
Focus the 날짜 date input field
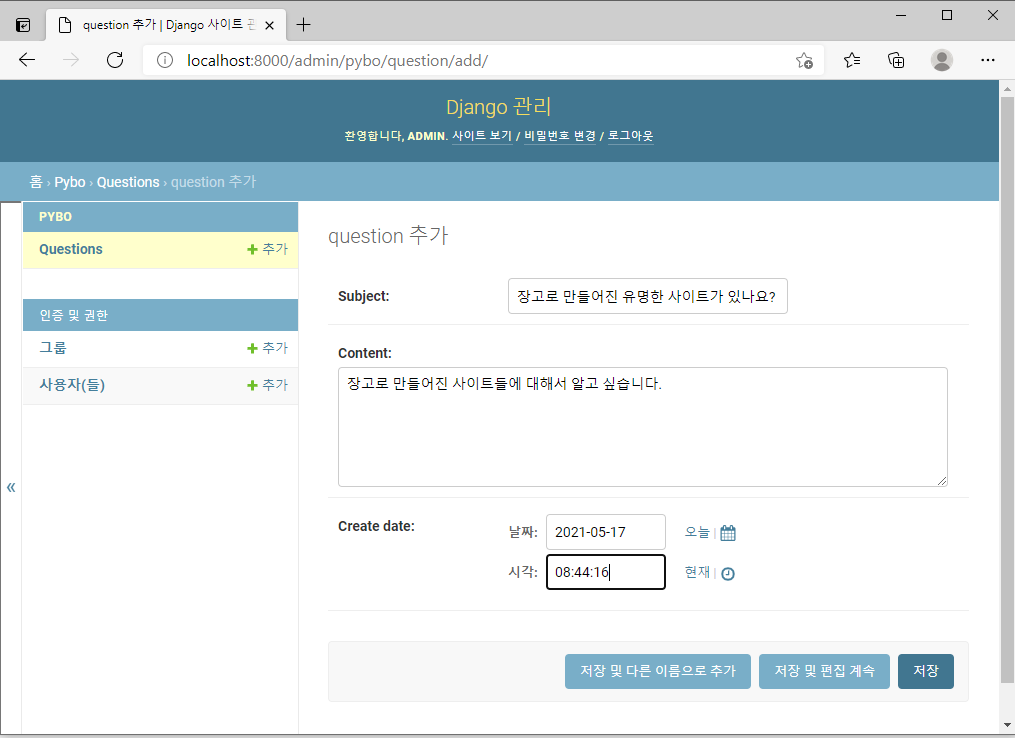606,532
